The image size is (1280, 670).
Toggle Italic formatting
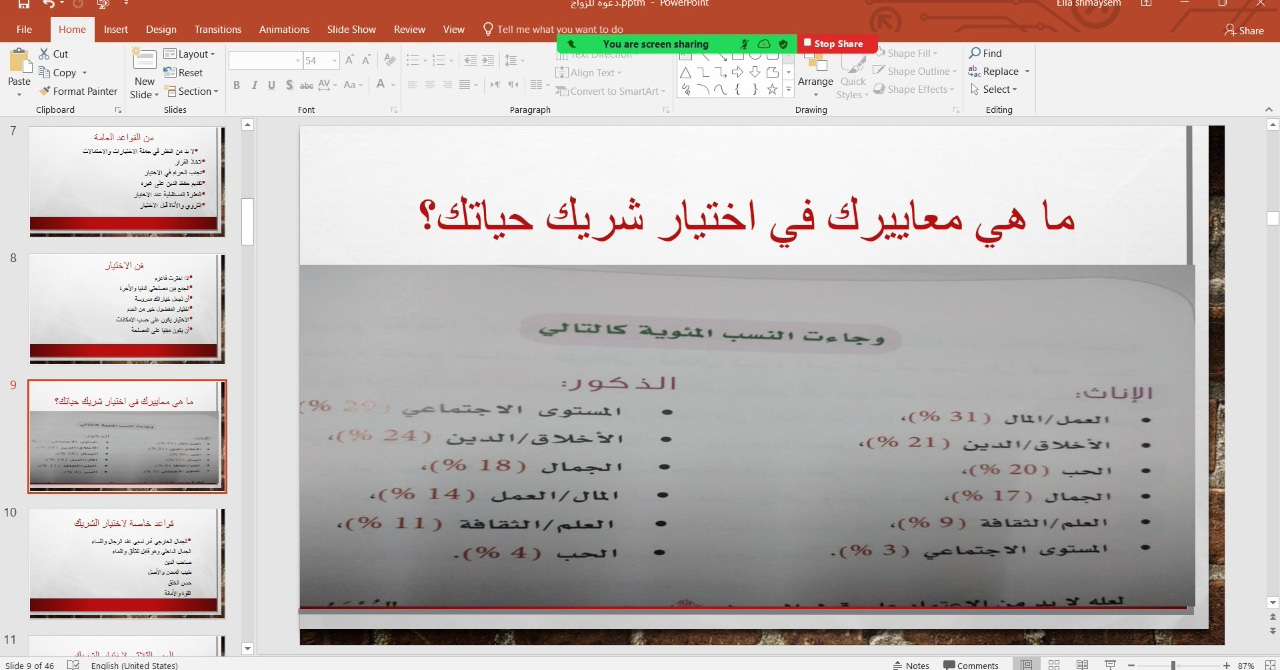[255, 86]
